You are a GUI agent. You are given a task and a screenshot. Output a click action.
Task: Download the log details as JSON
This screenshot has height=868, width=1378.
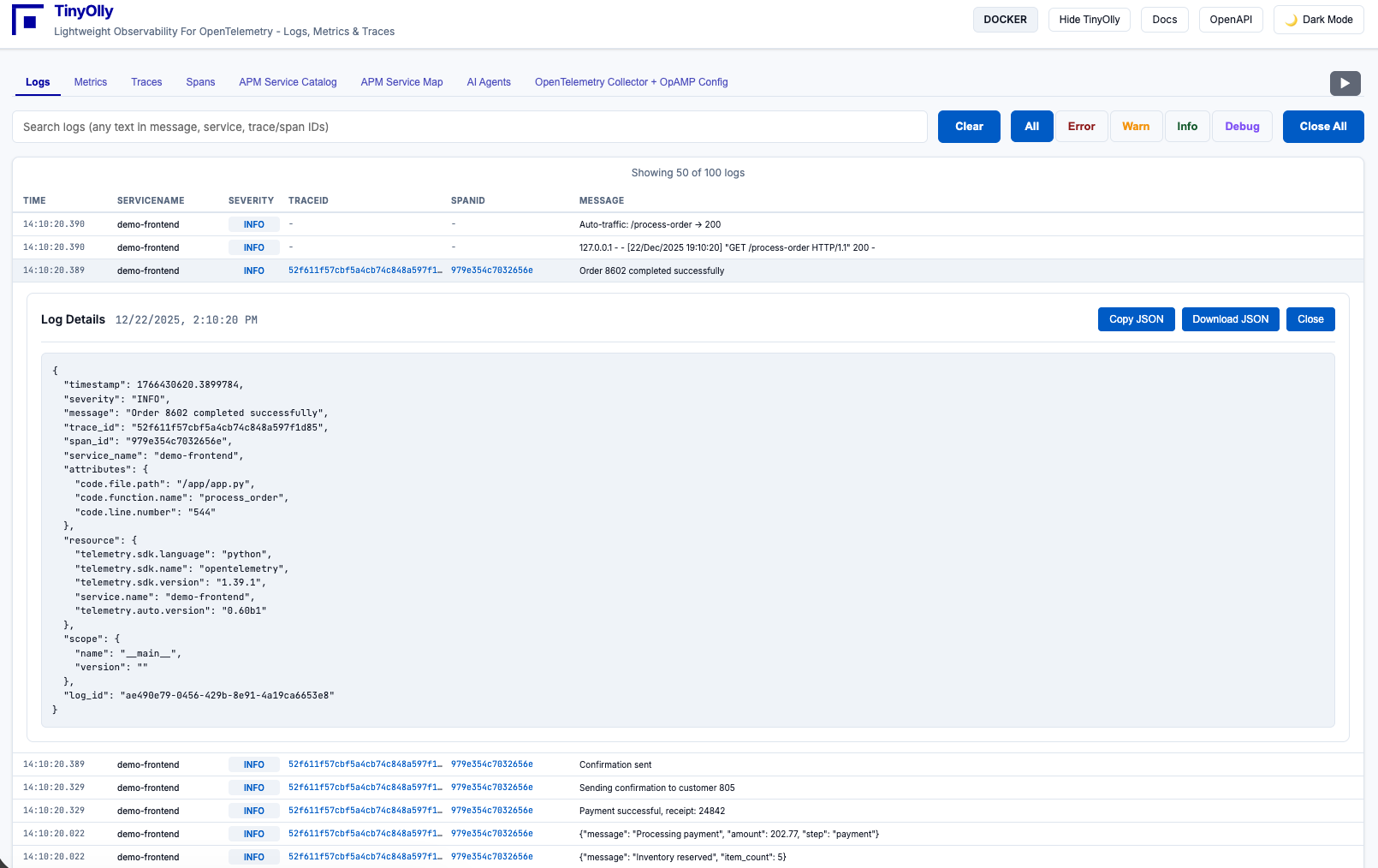(x=1230, y=319)
